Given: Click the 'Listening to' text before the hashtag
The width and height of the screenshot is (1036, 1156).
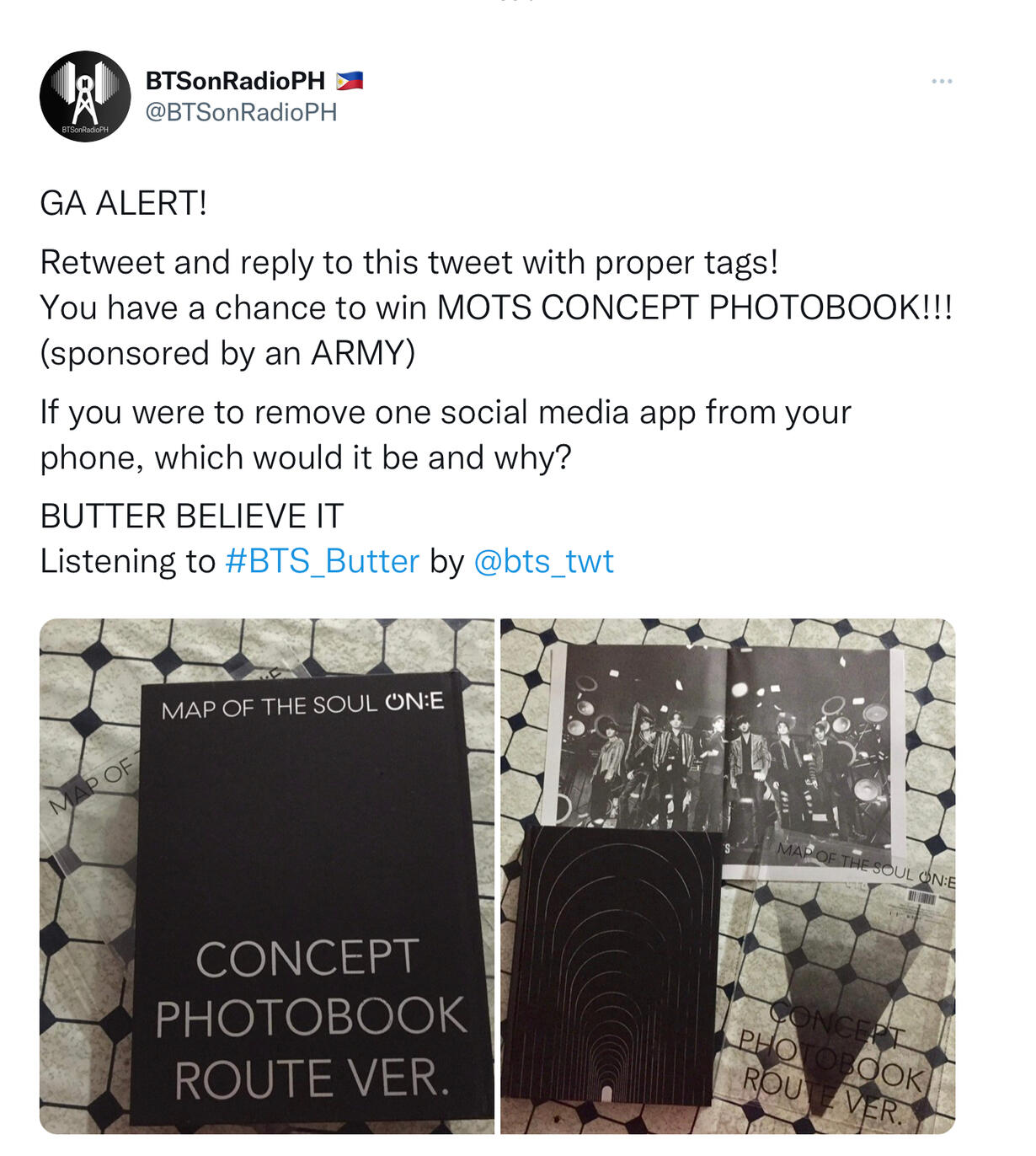Looking at the screenshot, I should coord(128,561).
